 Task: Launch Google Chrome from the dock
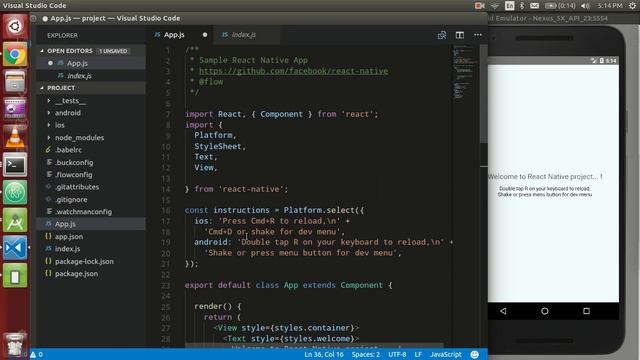15,54
